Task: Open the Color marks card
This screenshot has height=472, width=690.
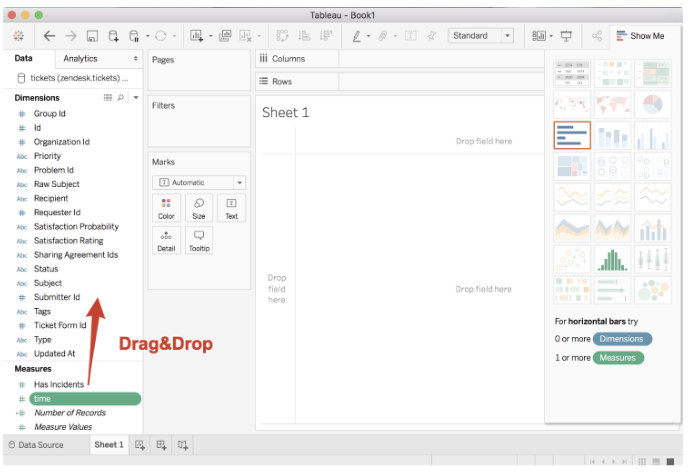Action: [x=166, y=208]
